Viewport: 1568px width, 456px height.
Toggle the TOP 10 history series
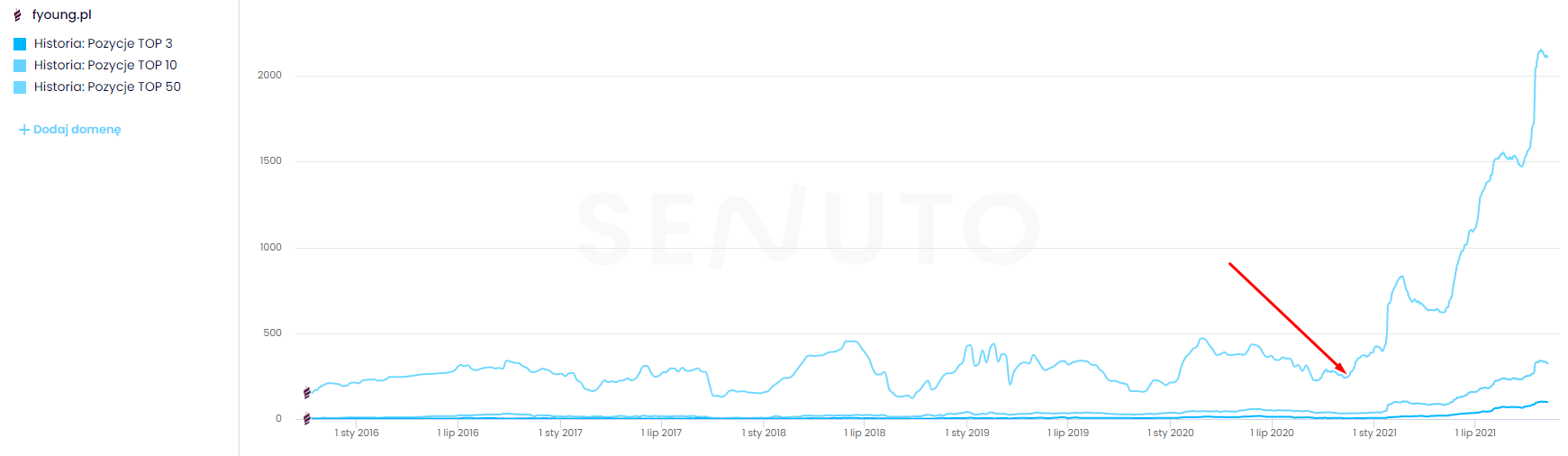coord(105,65)
